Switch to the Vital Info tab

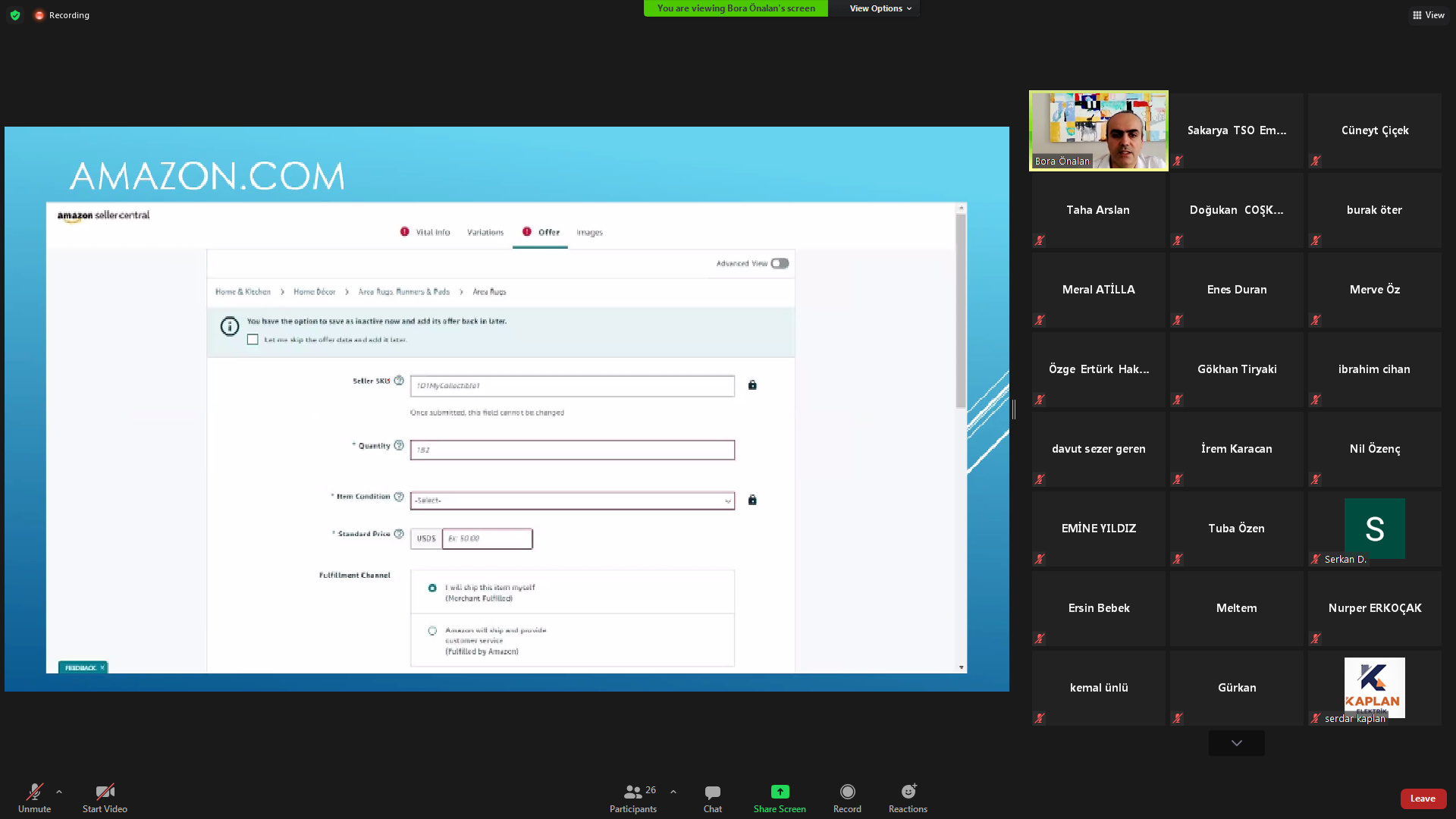[x=432, y=232]
